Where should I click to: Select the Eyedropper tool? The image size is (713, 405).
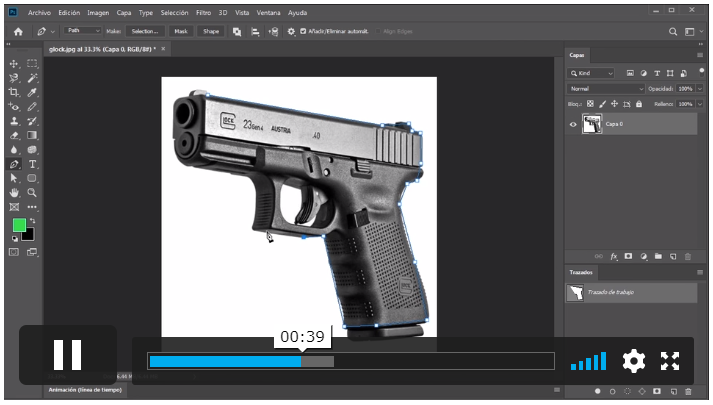(32, 92)
